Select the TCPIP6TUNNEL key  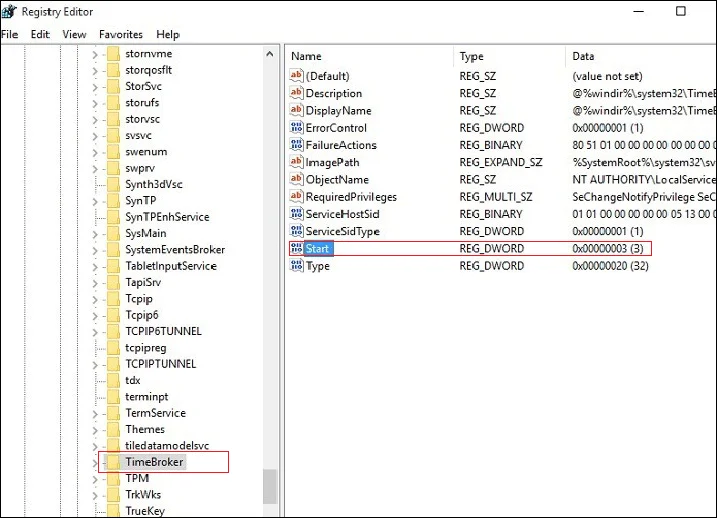(163, 331)
